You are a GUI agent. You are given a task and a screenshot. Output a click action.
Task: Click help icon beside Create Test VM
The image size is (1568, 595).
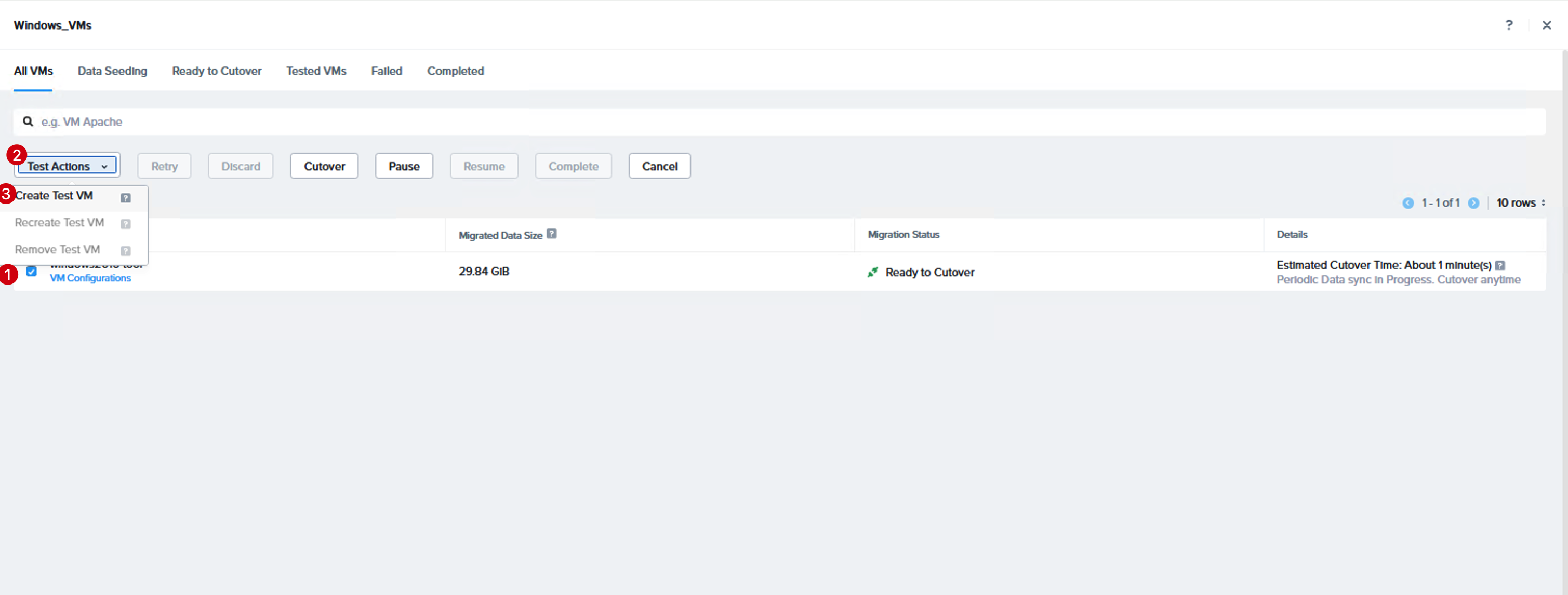click(x=126, y=198)
